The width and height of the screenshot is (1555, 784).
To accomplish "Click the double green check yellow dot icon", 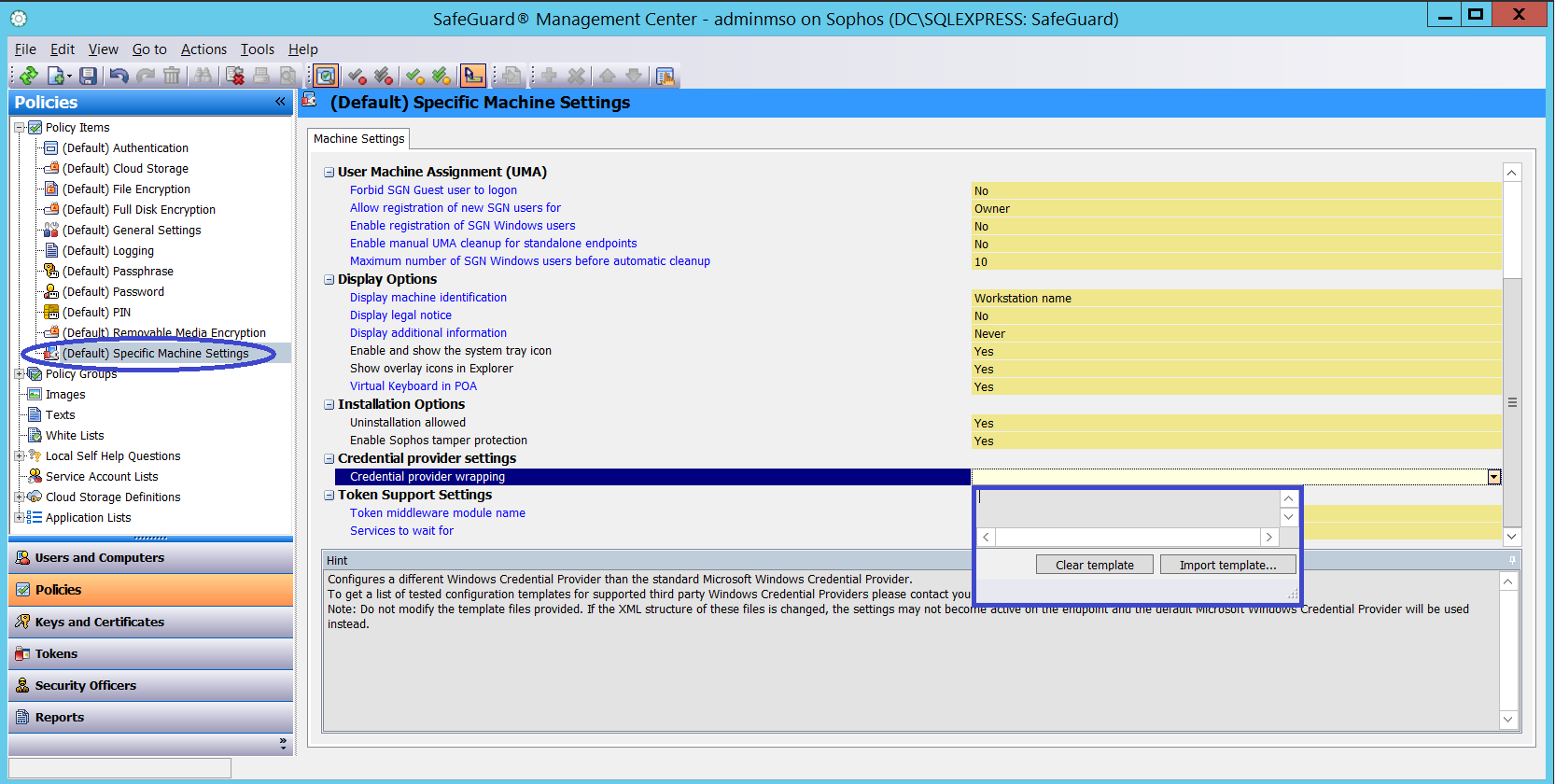I will point(442,76).
